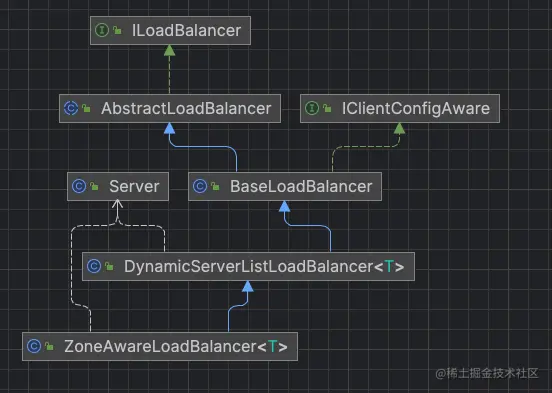Viewport: 552px width, 393px height.
Task: Select the DynamicServerListLoadBalancer<T> node
Action: click(x=249, y=267)
